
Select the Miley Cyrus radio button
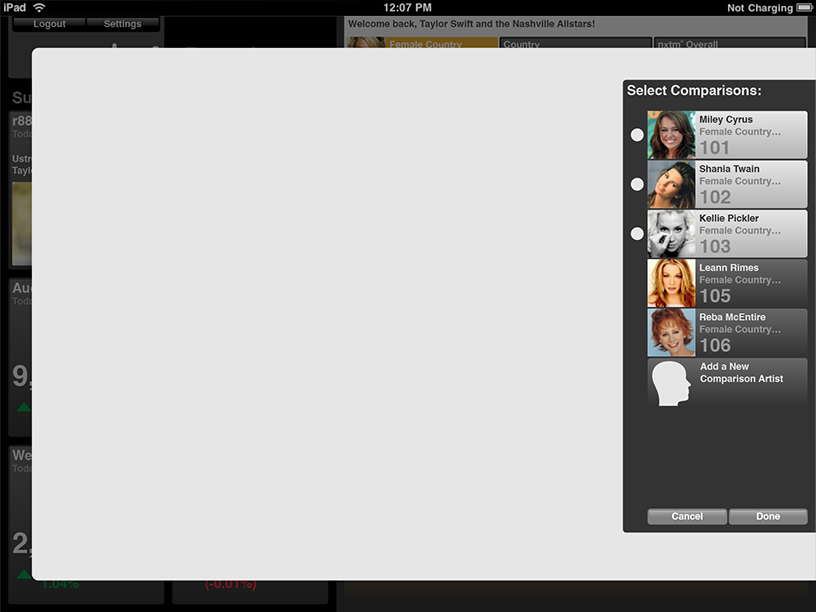point(637,135)
